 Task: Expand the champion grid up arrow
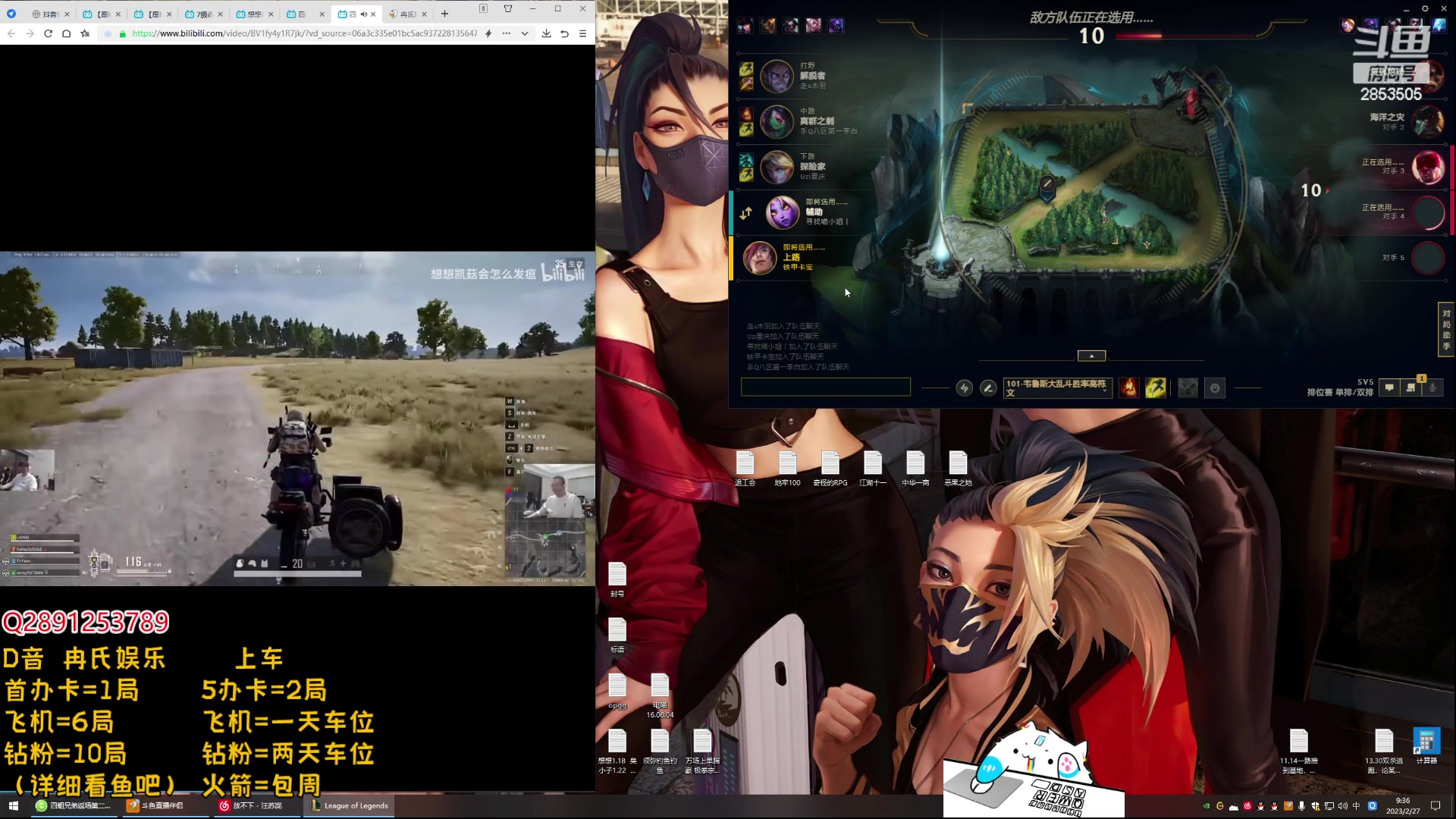pos(1091,356)
